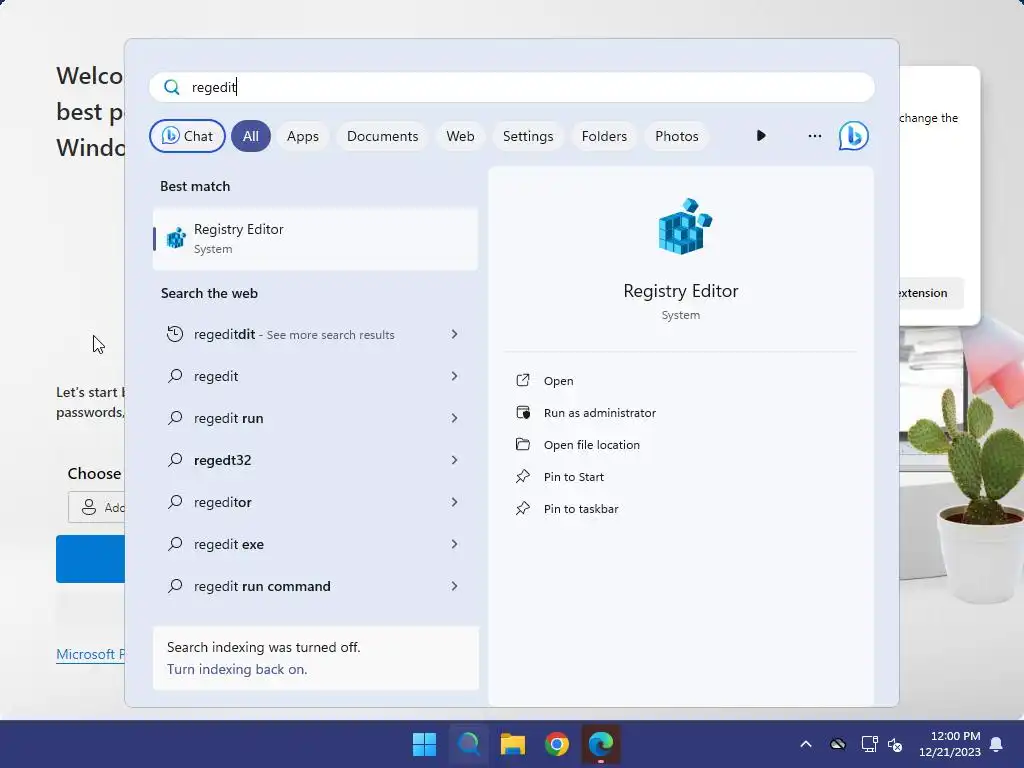Click the Microsoft link in Edge window
Viewport: 1024px width, 768px height.
coord(90,654)
